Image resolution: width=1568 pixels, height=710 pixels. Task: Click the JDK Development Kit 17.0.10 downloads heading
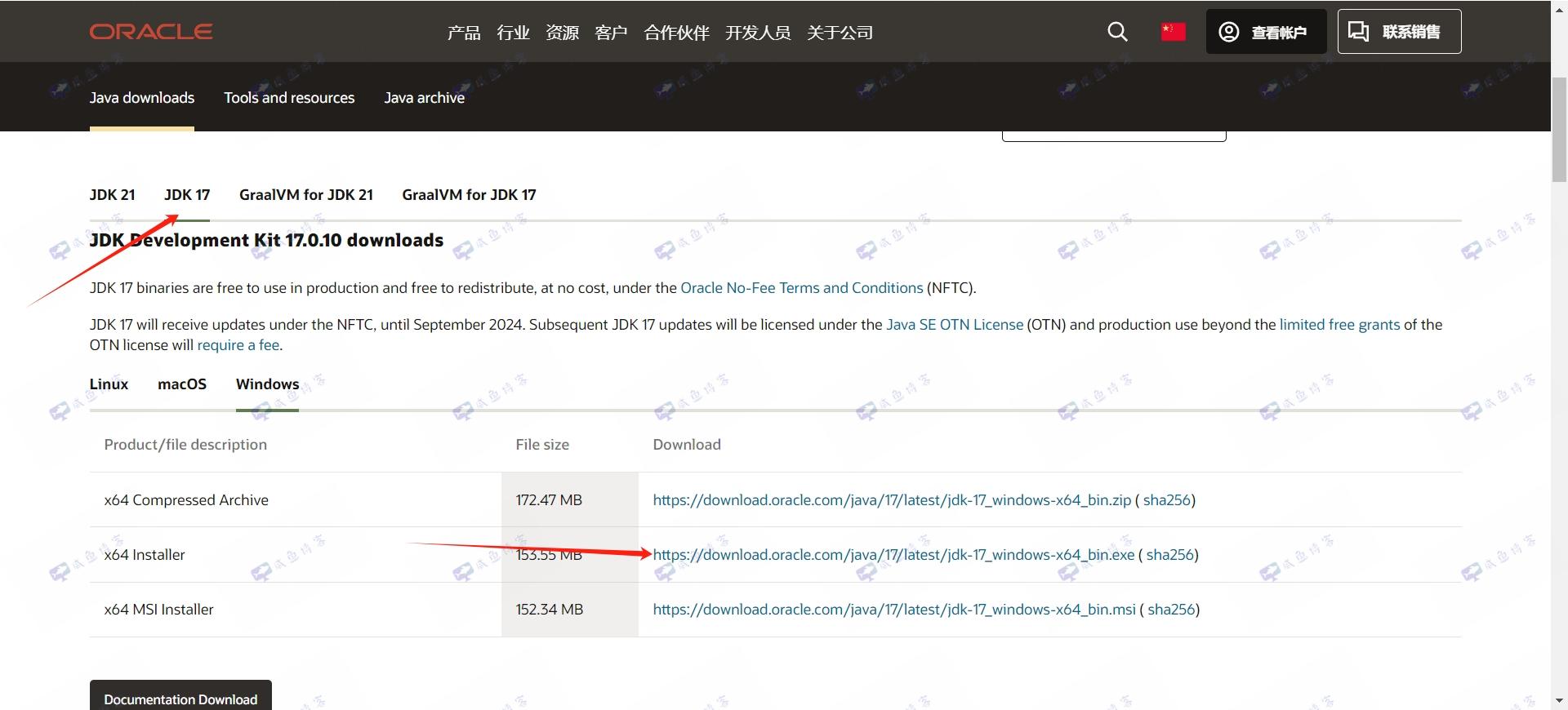(x=266, y=240)
